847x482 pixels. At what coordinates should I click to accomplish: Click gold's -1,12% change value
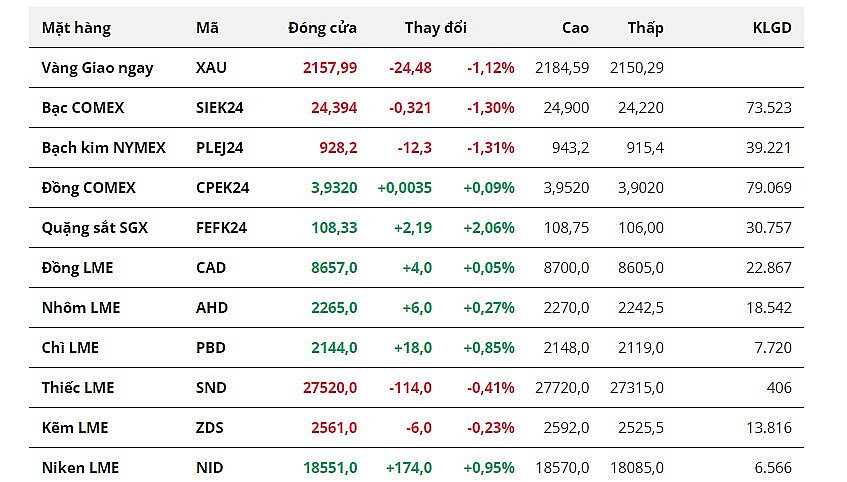tap(490, 68)
